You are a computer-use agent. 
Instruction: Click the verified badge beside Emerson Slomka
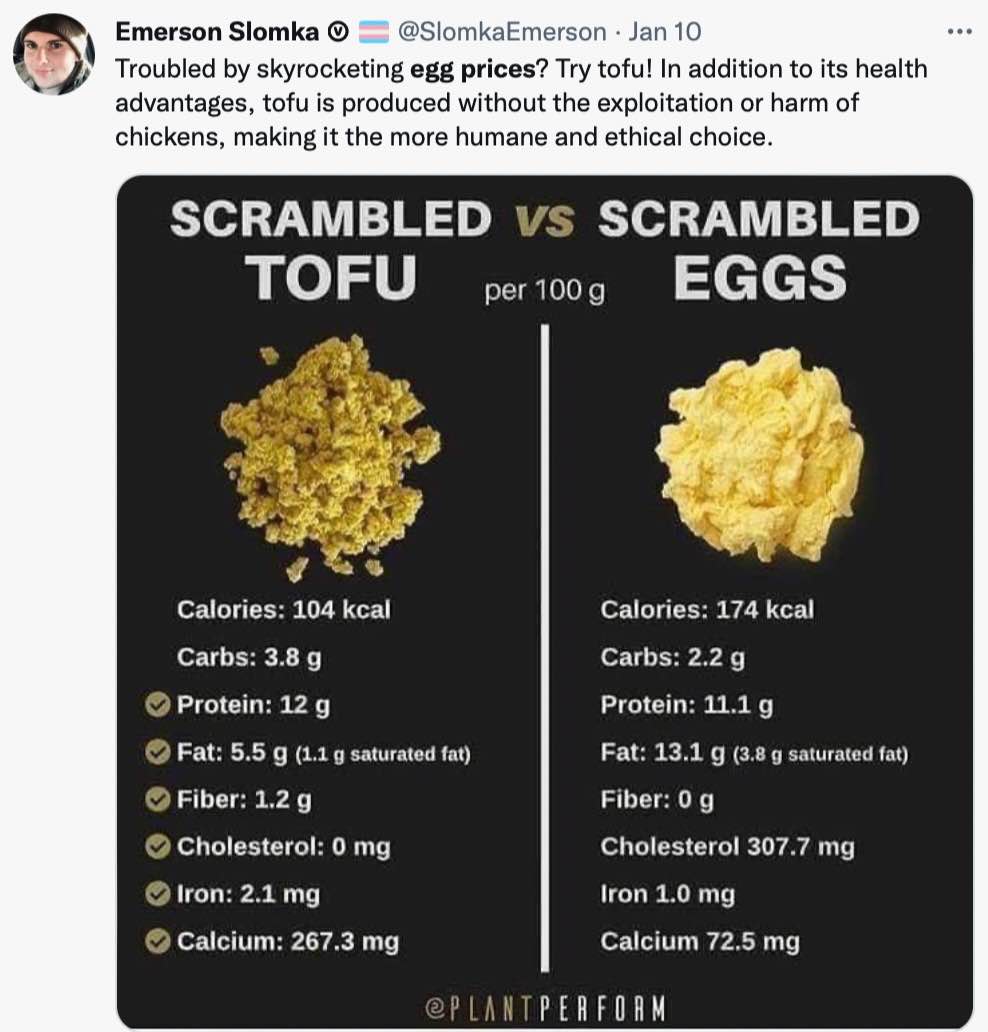point(338,32)
